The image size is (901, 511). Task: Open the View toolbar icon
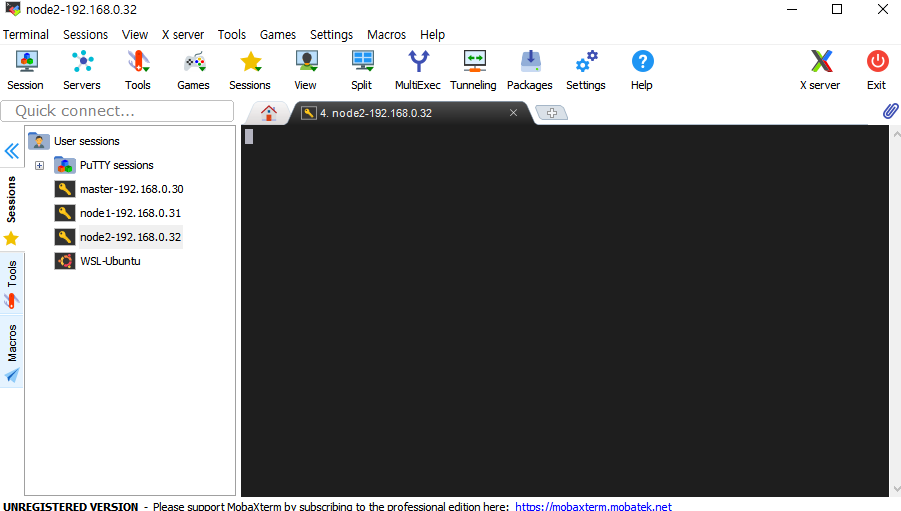click(307, 62)
